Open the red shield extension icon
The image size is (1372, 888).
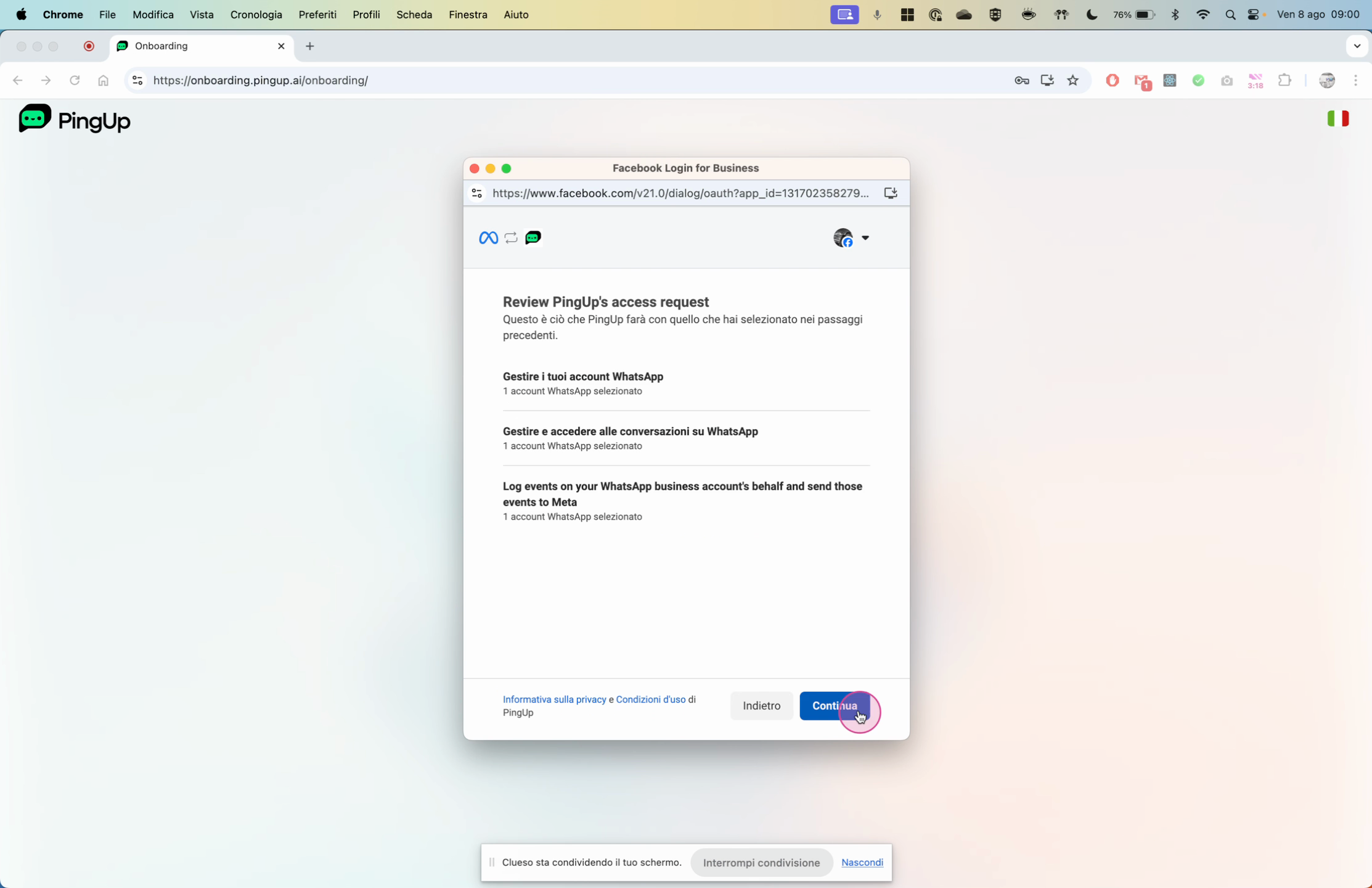coord(1112,81)
